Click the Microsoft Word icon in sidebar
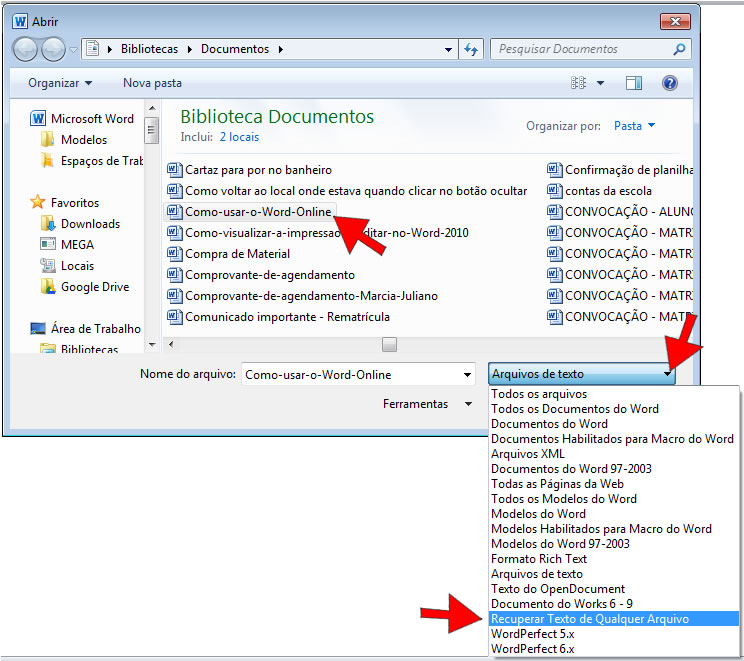This screenshot has width=744, height=661. coord(38,118)
